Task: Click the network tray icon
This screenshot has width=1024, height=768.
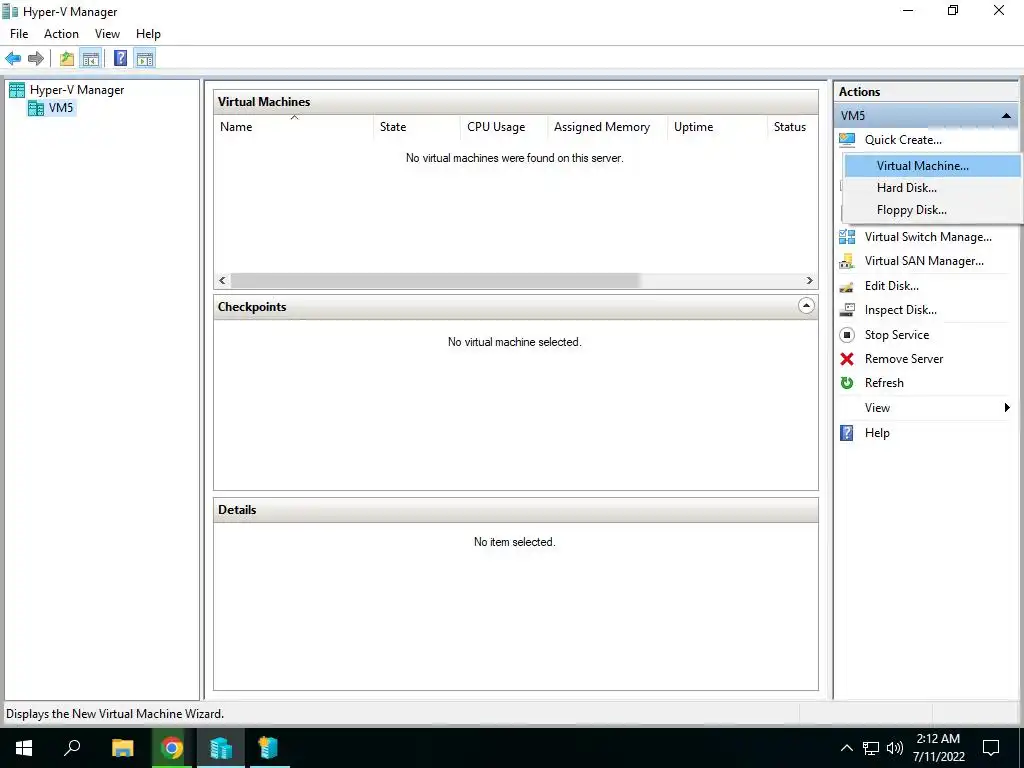Action: coord(871,748)
